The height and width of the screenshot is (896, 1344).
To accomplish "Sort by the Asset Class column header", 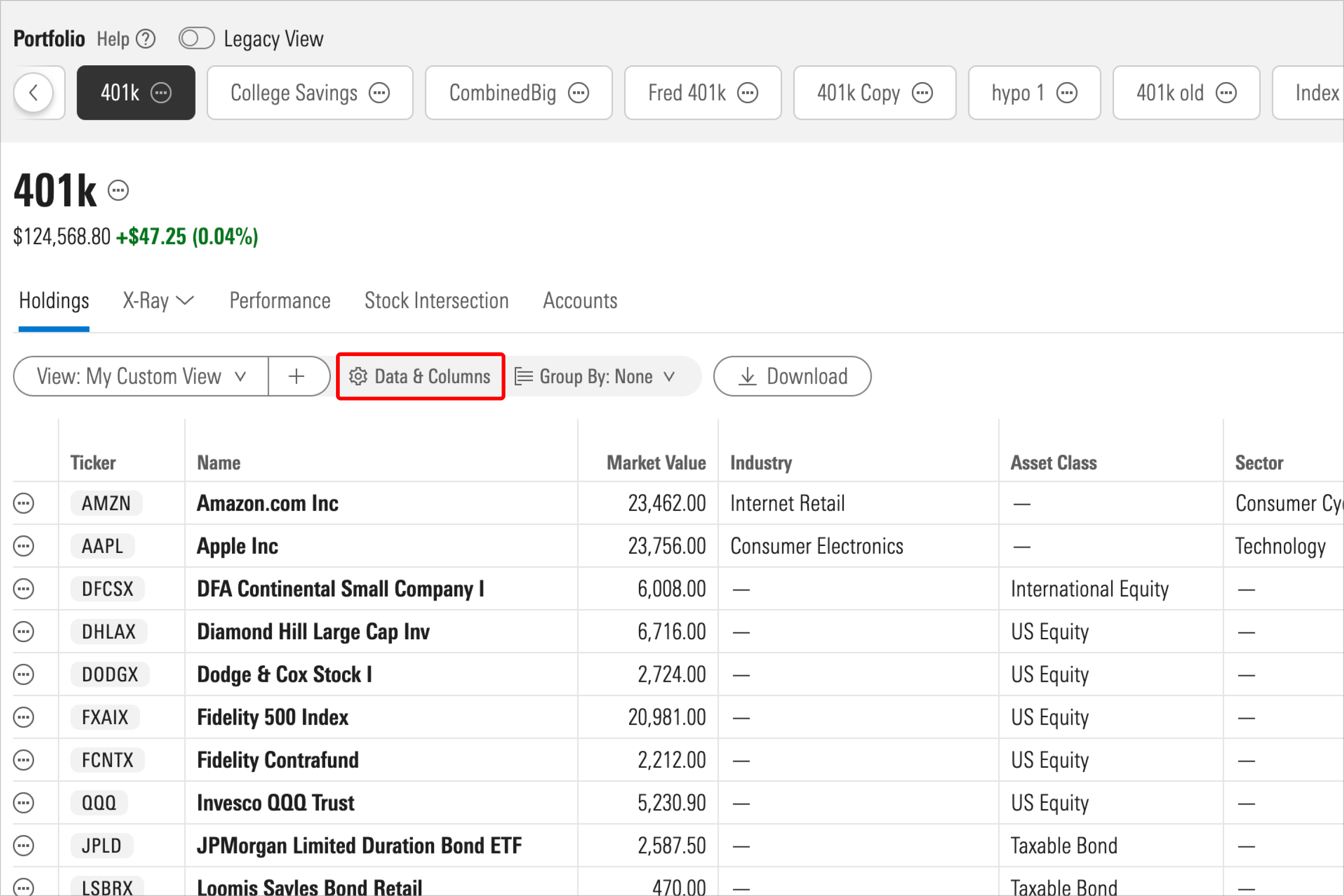I will [x=1054, y=463].
